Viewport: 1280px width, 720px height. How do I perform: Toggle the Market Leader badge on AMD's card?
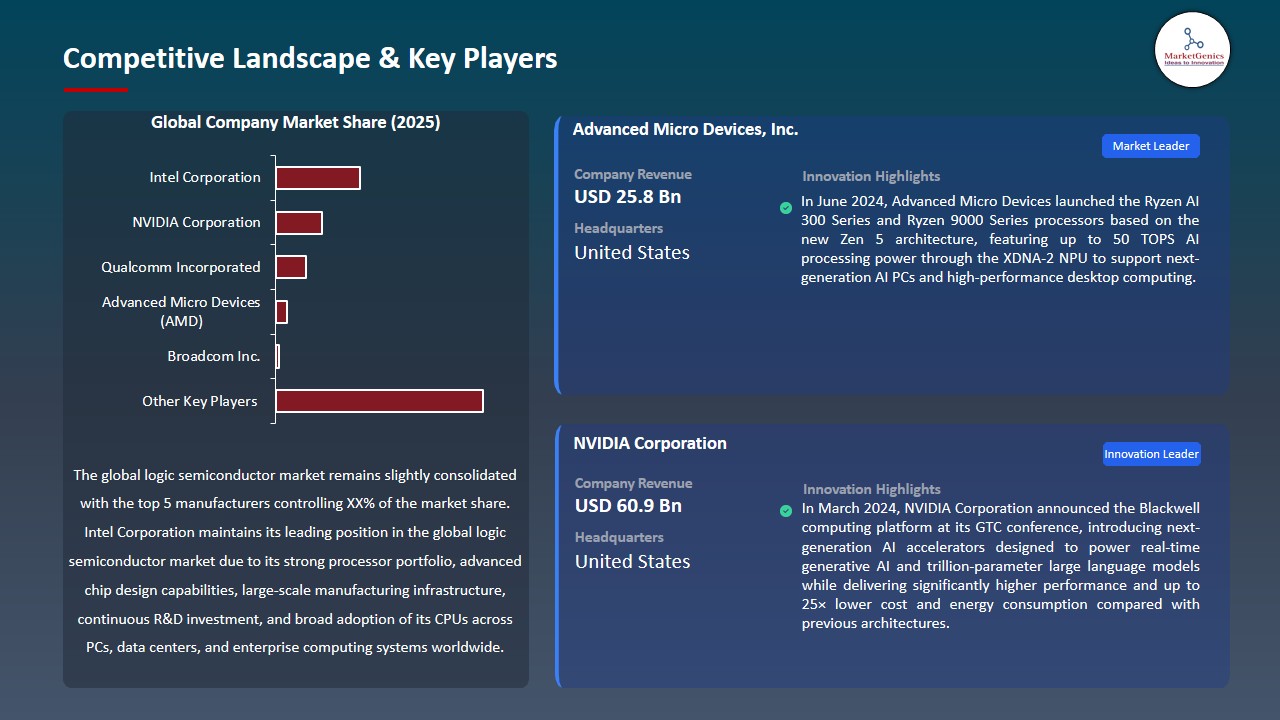pyautogui.click(x=1150, y=145)
